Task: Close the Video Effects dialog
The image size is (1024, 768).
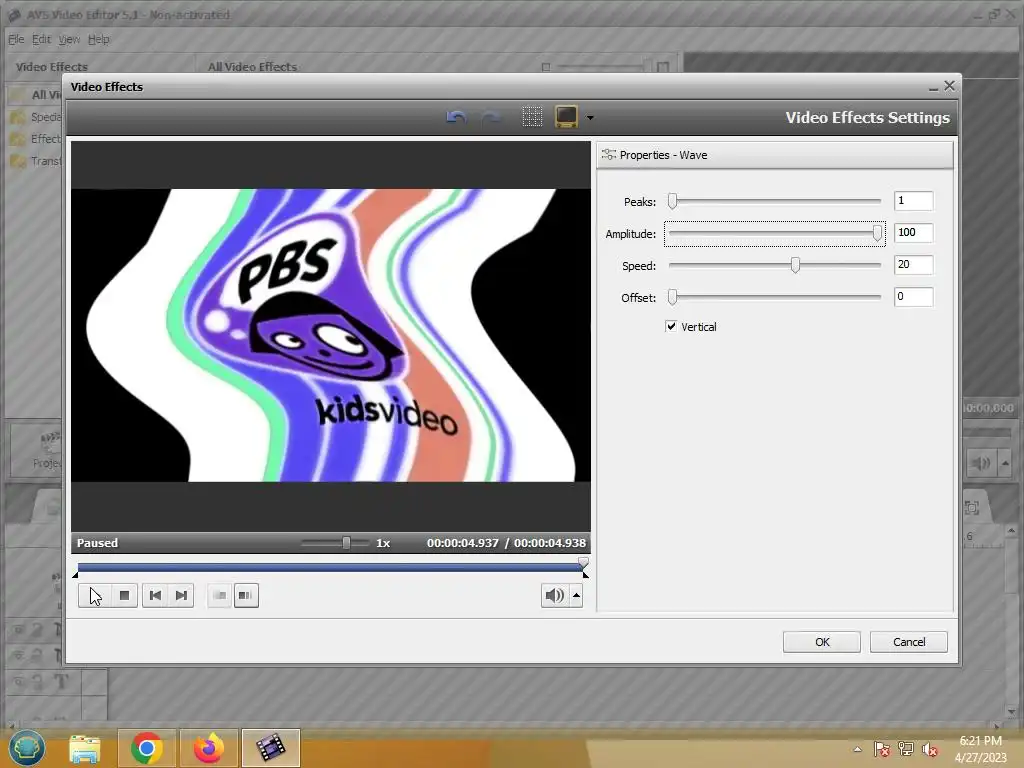Action: [950, 86]
